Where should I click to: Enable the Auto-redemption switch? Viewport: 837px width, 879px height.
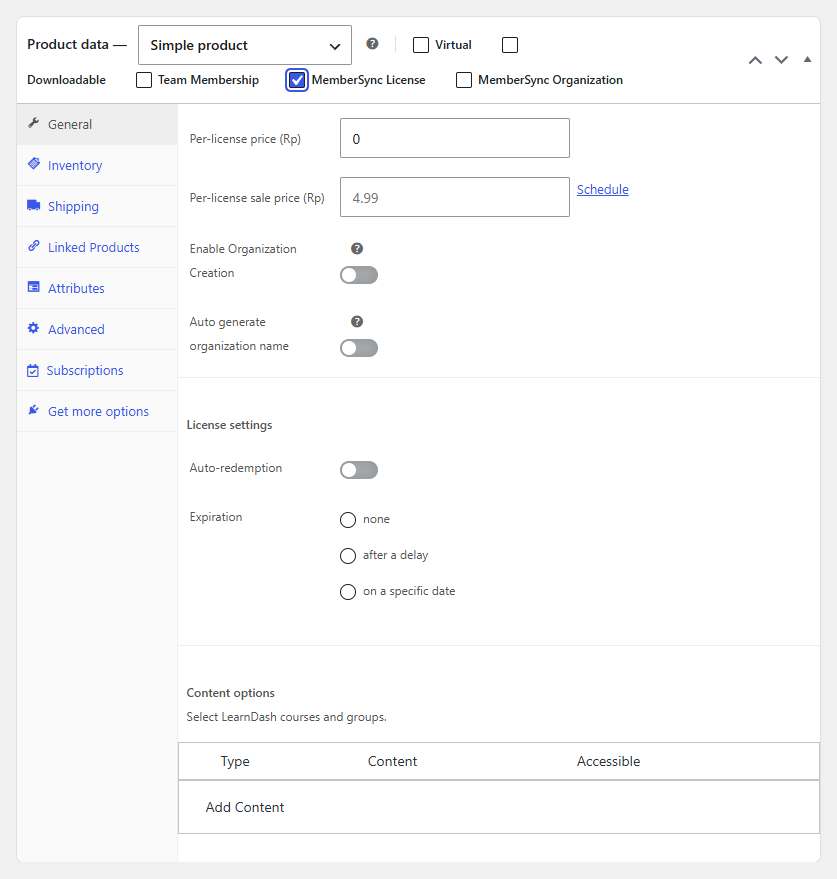359,470
